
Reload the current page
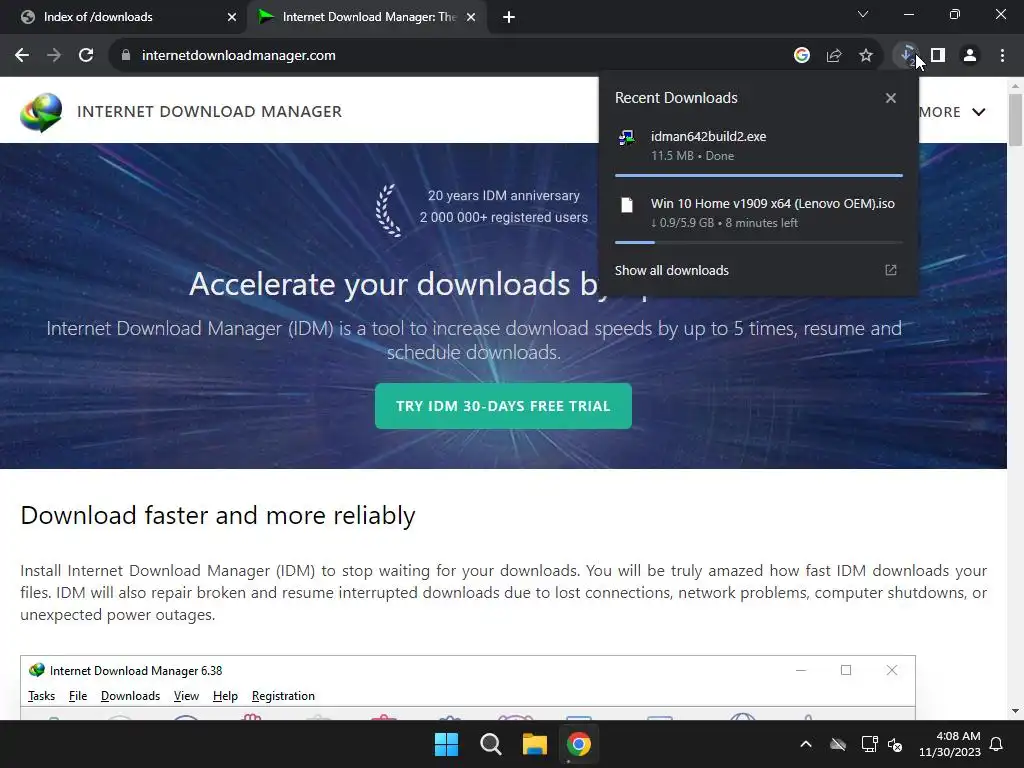(86, 56)
